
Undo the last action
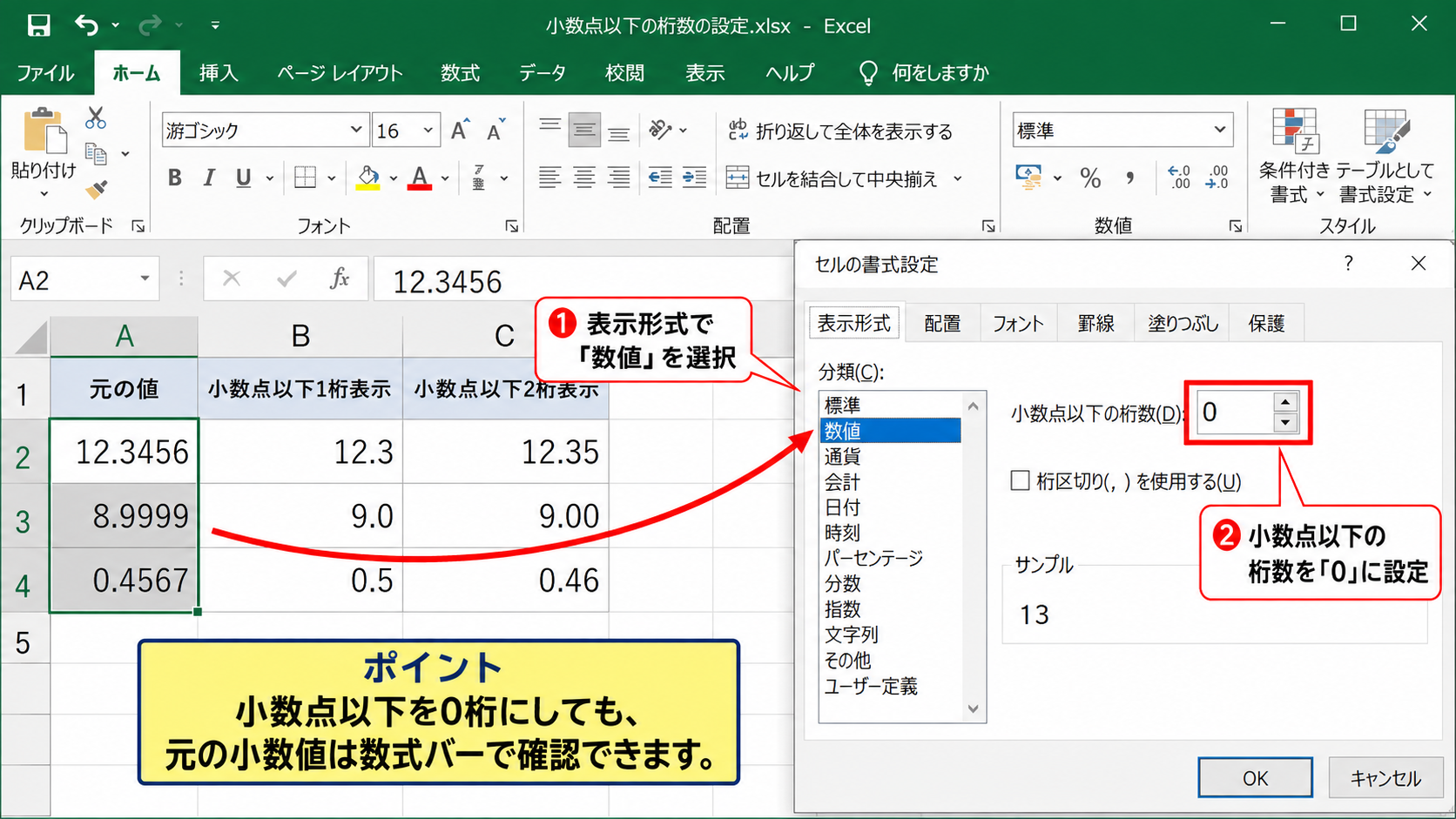click(x=86, y=25)
